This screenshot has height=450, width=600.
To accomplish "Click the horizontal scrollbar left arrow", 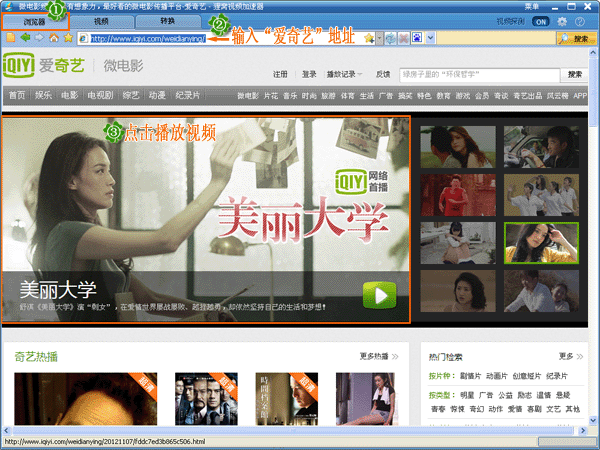I will tap(6, 430).
